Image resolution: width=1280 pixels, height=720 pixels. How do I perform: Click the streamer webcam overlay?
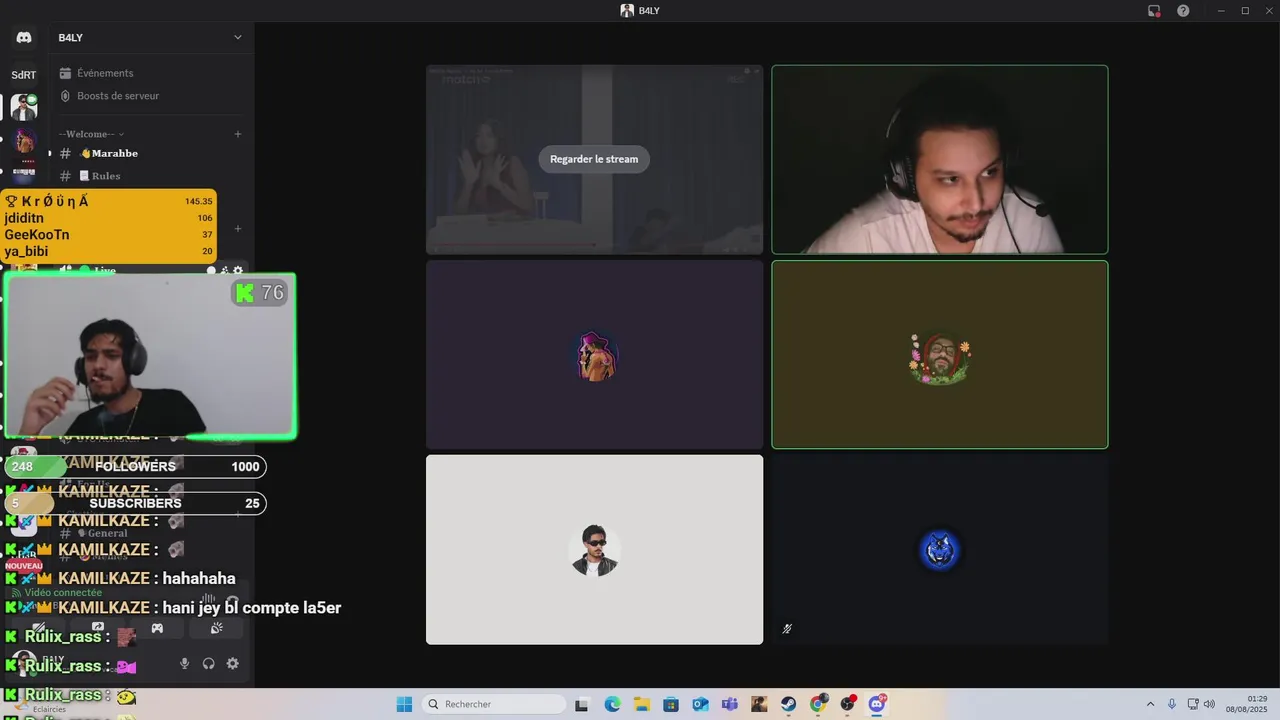[150, 356]
